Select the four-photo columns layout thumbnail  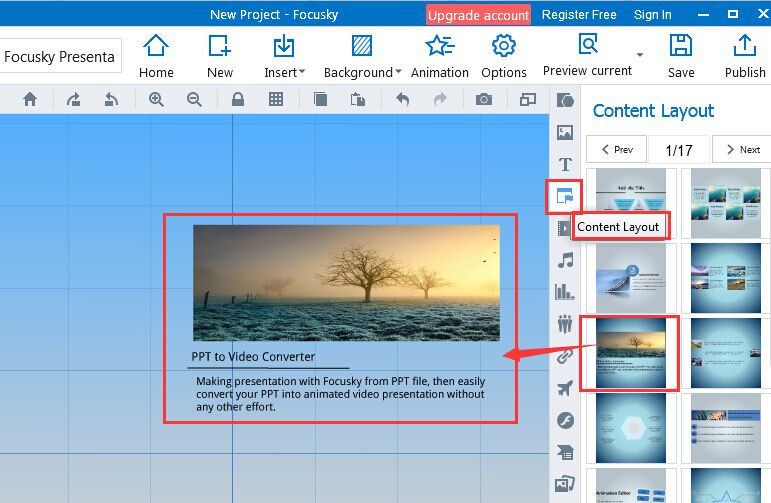[726, 278]
